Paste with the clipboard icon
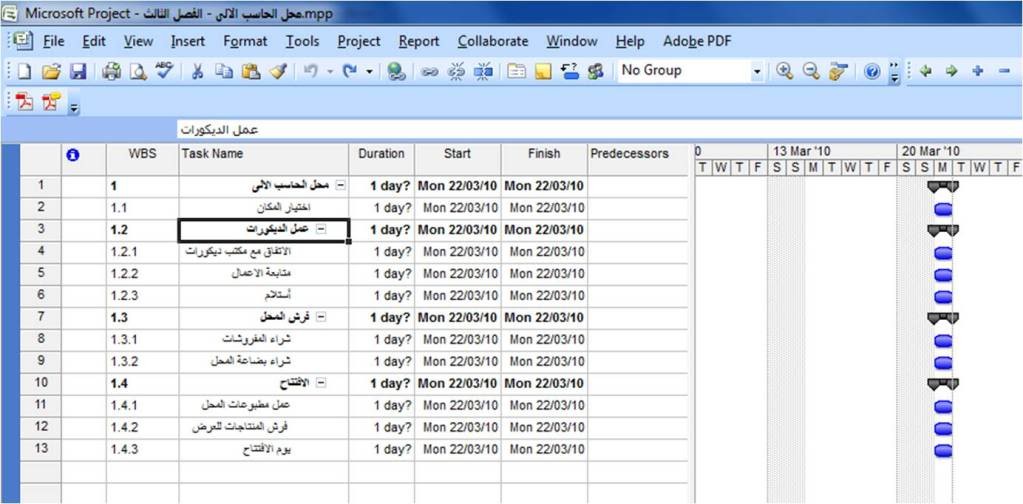This screenshot has height=504, width=1023. (x=251, y=71)
